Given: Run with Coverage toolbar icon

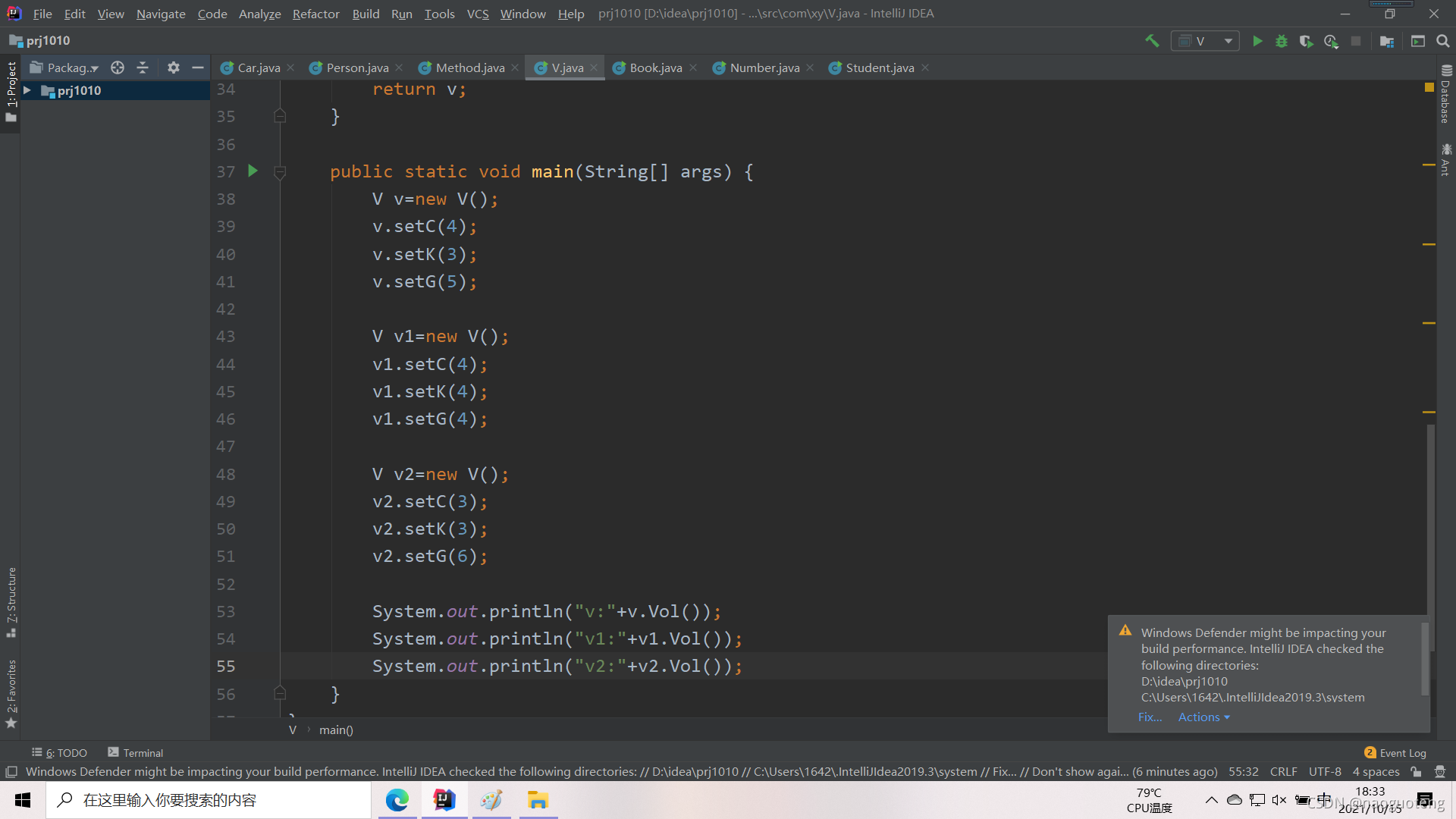Looking at the screenshot, I should pyautogui.click(x=1306, y=41).
